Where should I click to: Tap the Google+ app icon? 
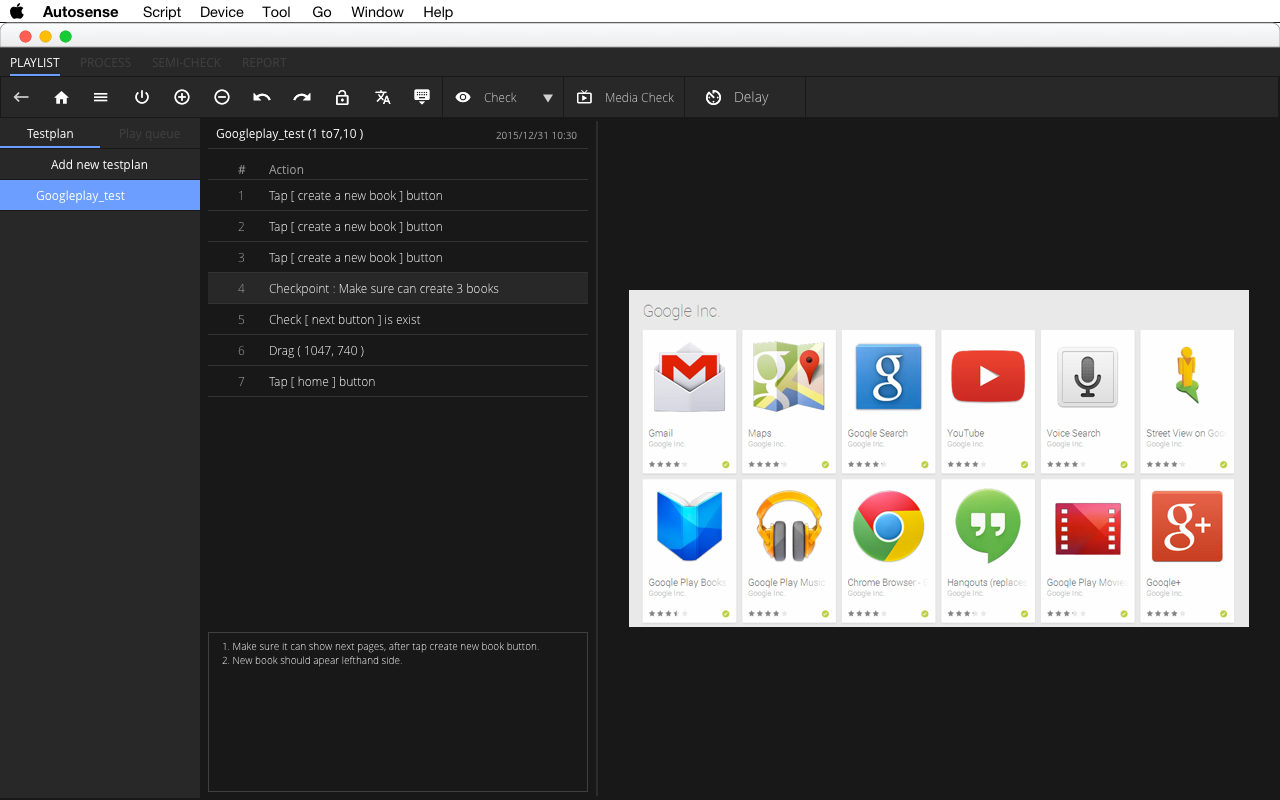tap(1187, 526)
